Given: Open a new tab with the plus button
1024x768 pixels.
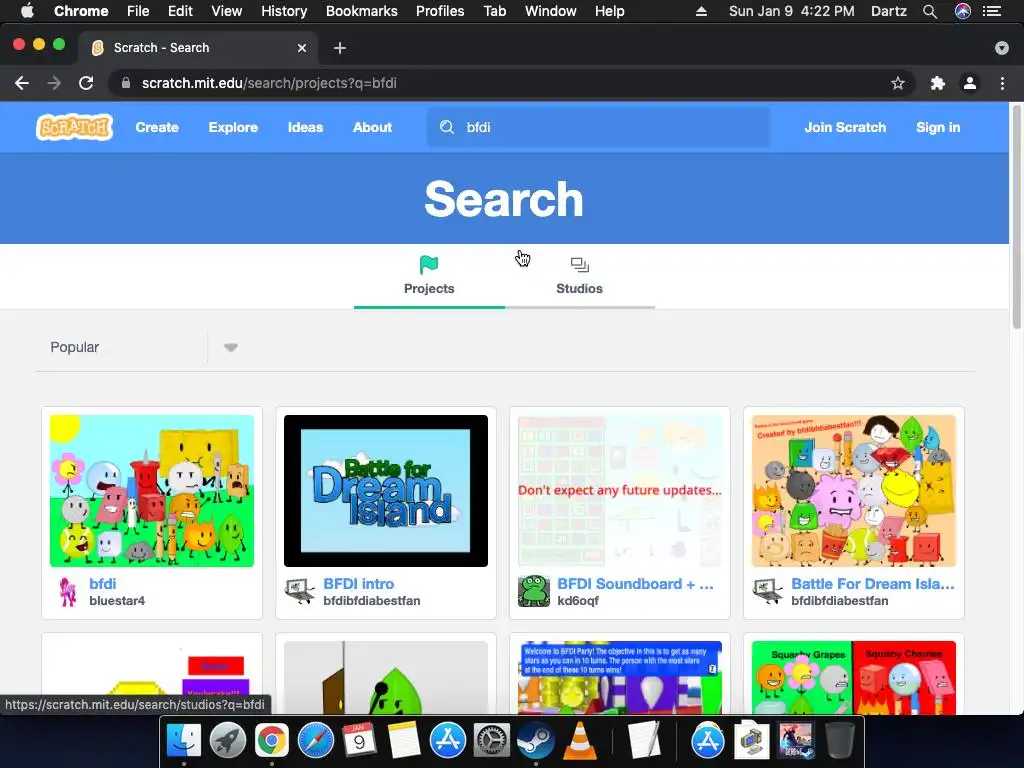Looking at the screenshot, I should pos(340,48).
